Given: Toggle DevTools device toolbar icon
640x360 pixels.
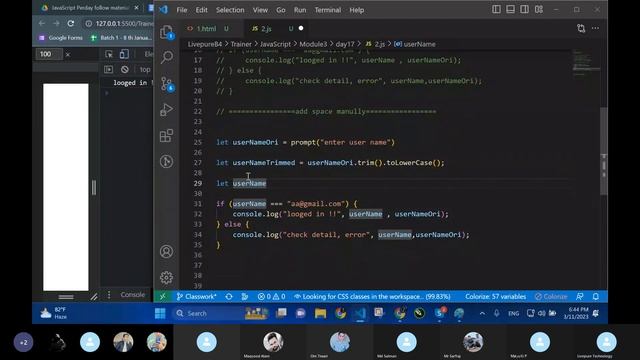Looking at the screenshot, I should (124, 54).
